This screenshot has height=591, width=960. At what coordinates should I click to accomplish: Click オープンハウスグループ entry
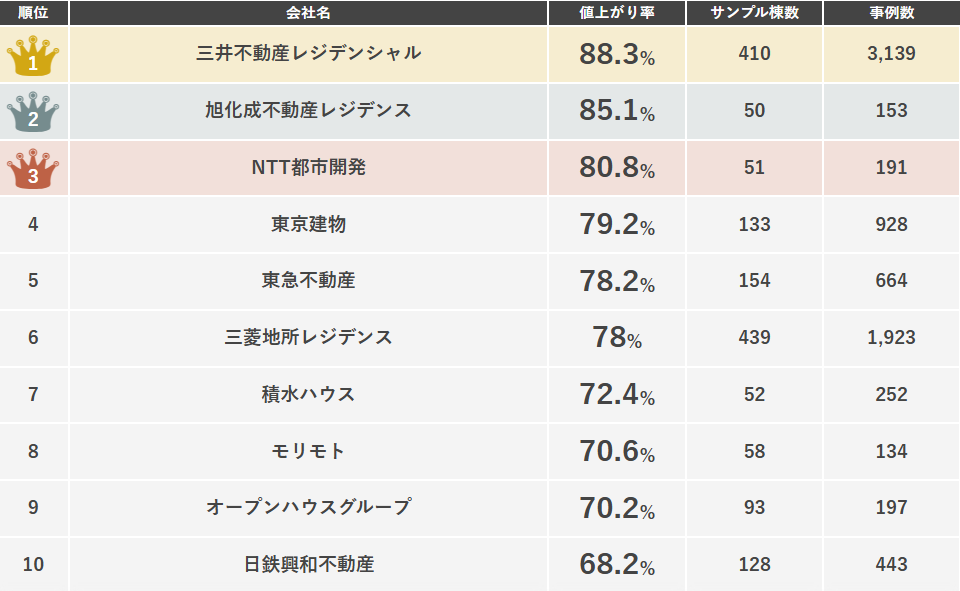[x=309, y=508]
